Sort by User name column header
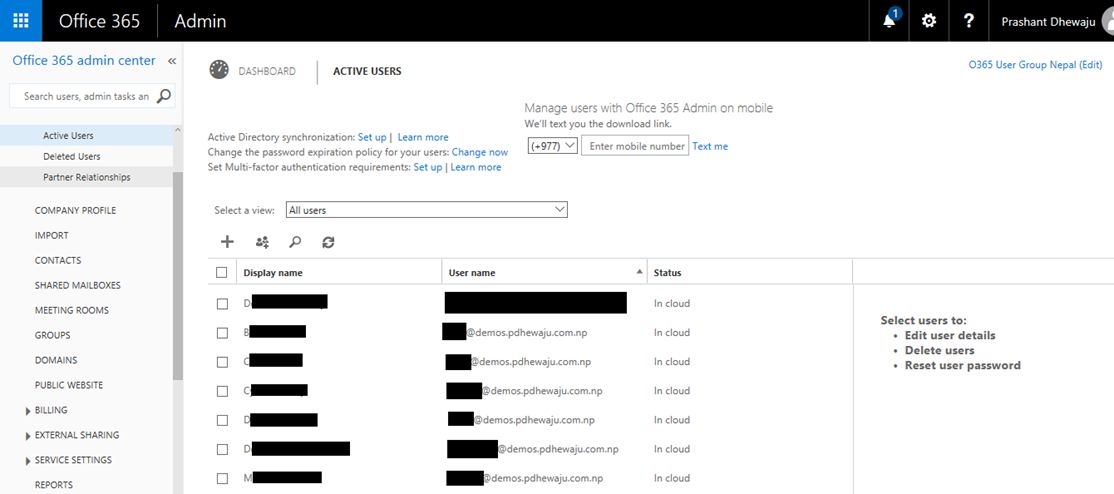Image resolution: width=1114 pixels, height=494 pixels. pos(472,273)
